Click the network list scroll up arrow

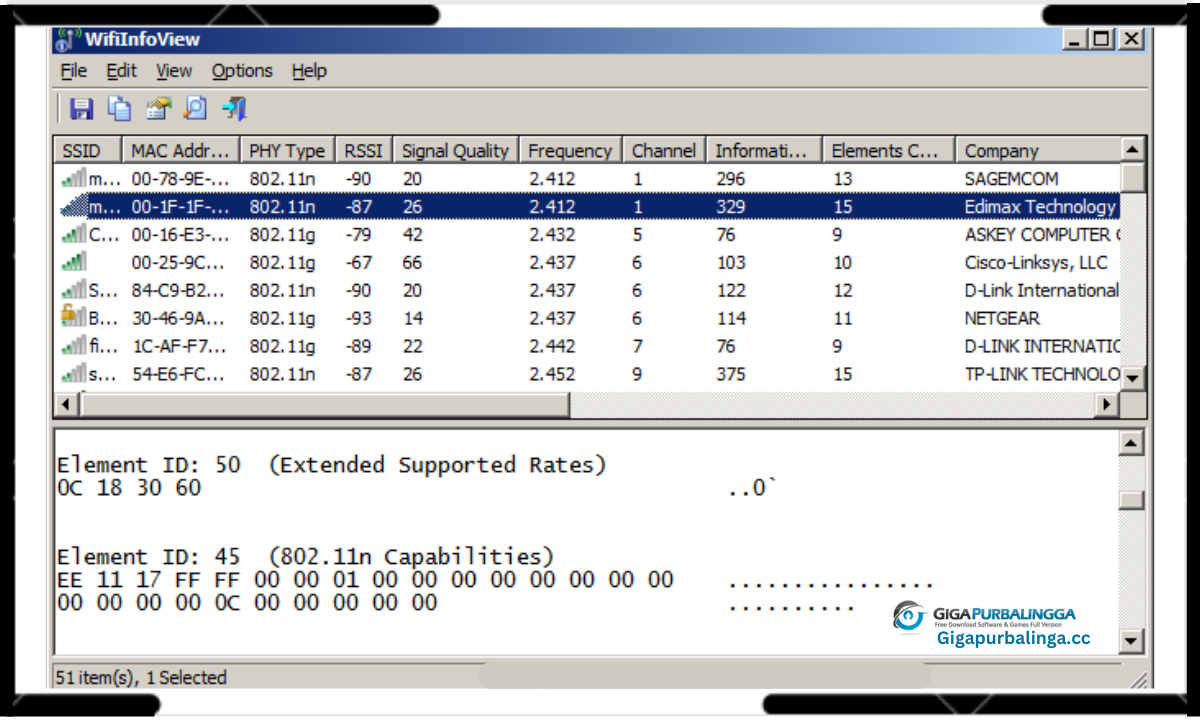(x=1132, y=150)
